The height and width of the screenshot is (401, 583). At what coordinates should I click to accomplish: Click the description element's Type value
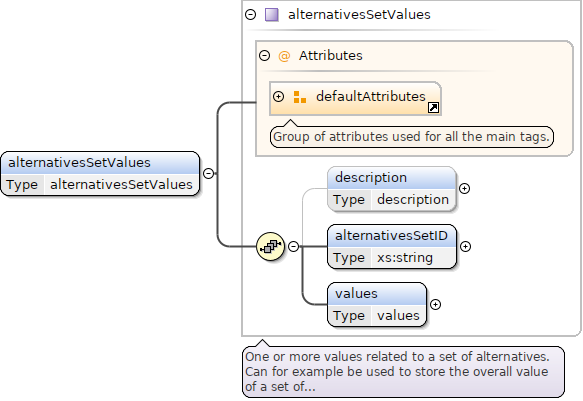[x=413, y=200]
